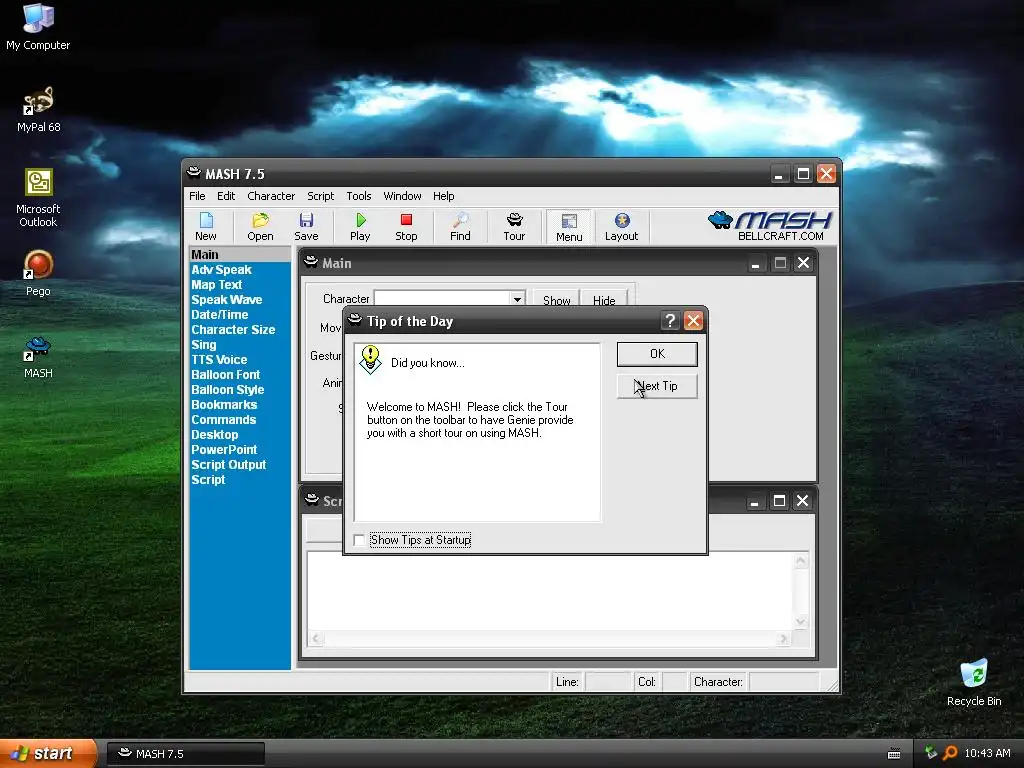This screenshot has width=1024, height=768.
Task: Select Desktop in the sidebar
Action: 215,435
